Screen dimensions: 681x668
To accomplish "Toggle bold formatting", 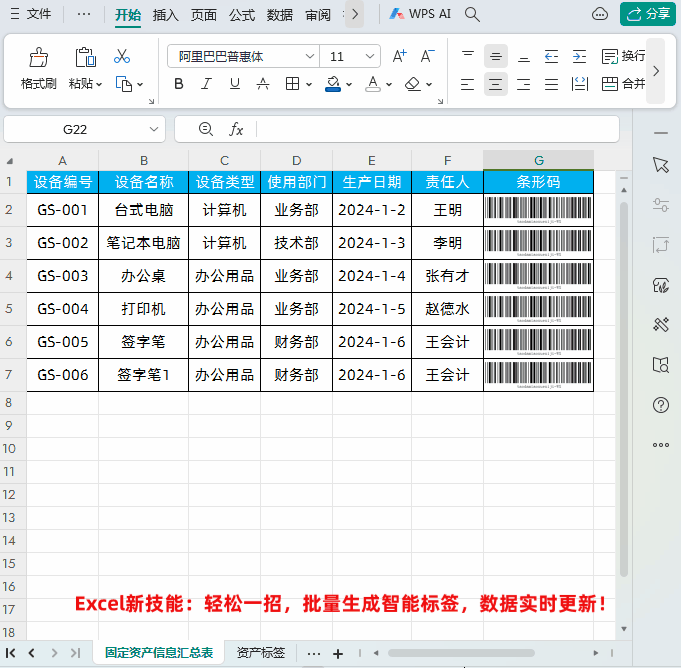I will point(179,83).
